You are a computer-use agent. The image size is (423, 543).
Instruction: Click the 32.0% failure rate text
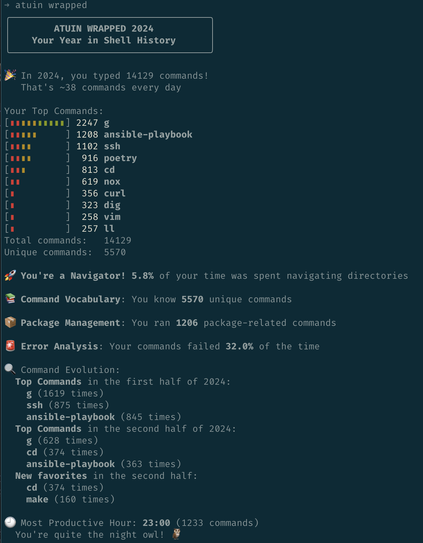click(239, 346)
